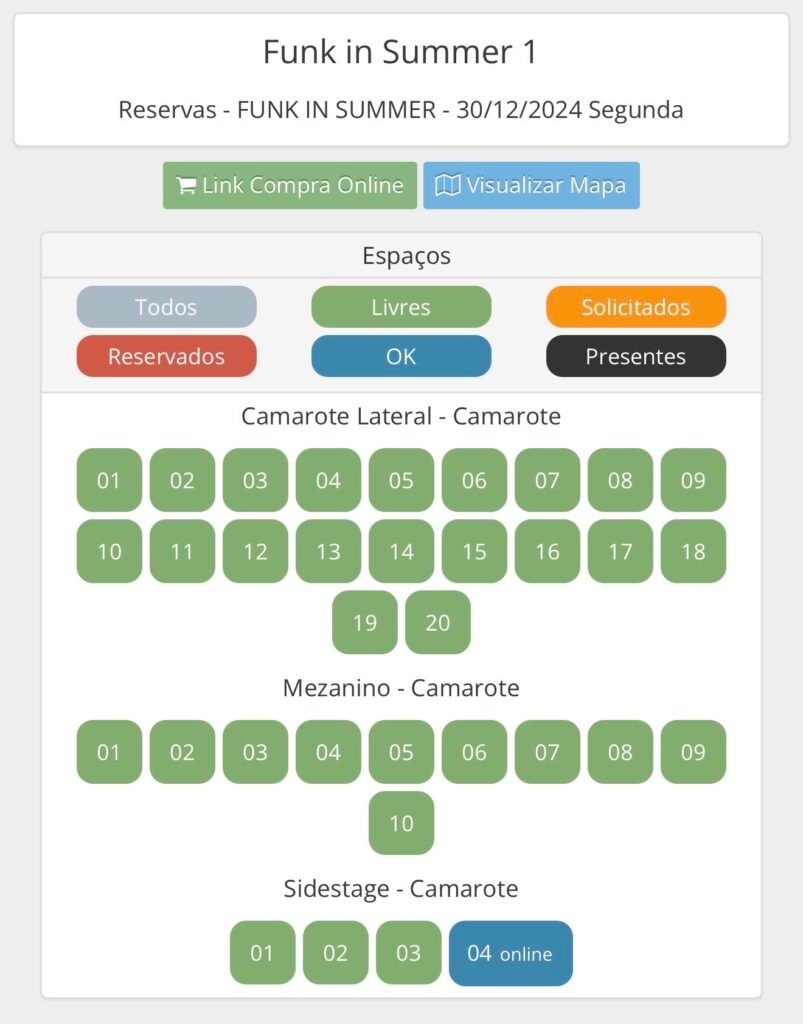The width and height of the screenshot is (803, 1024).
Task: Select the blue OK filter
Action: tap(401, 356)
